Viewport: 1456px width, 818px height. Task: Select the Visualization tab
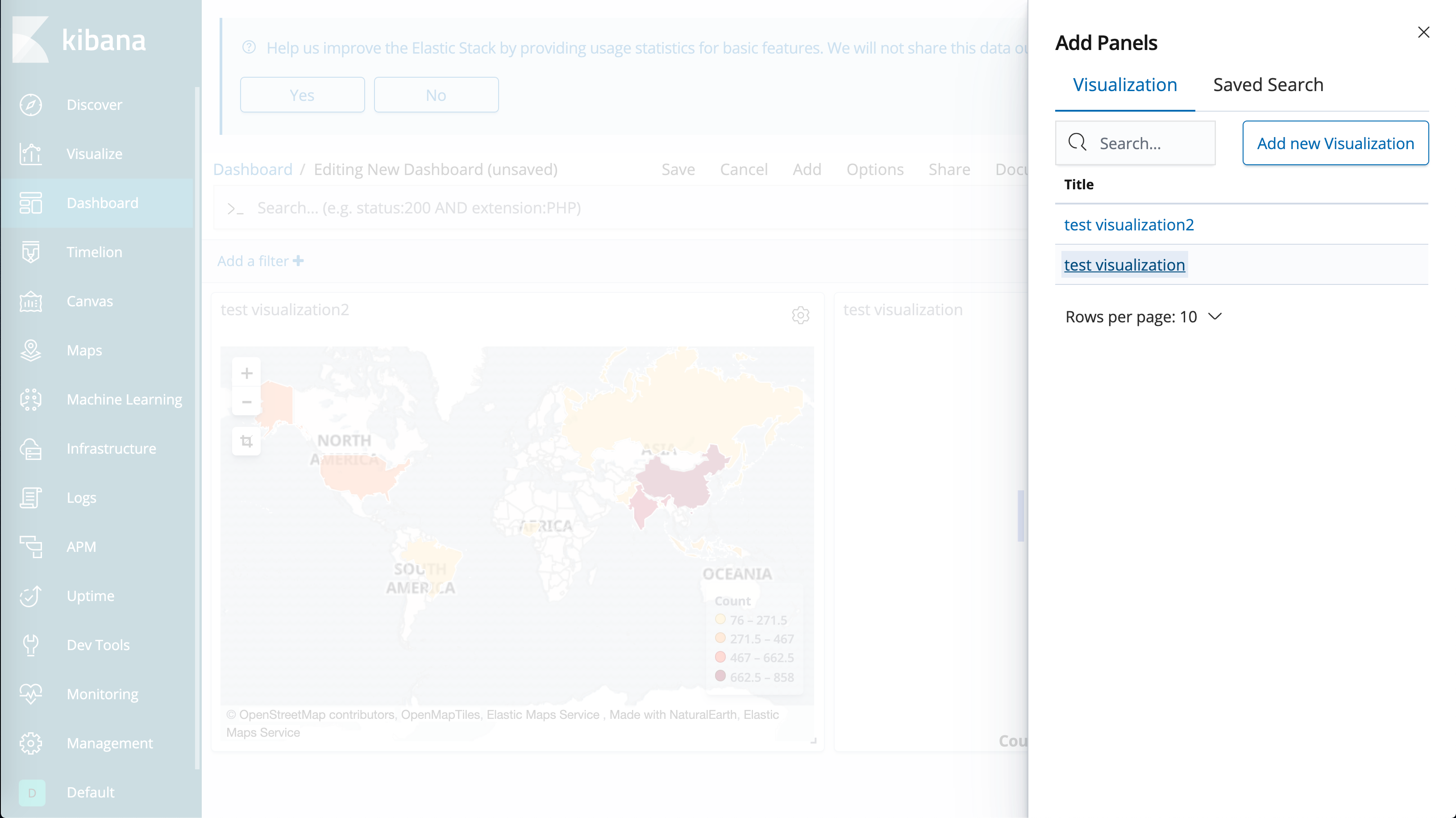(x=1124, y=85)
